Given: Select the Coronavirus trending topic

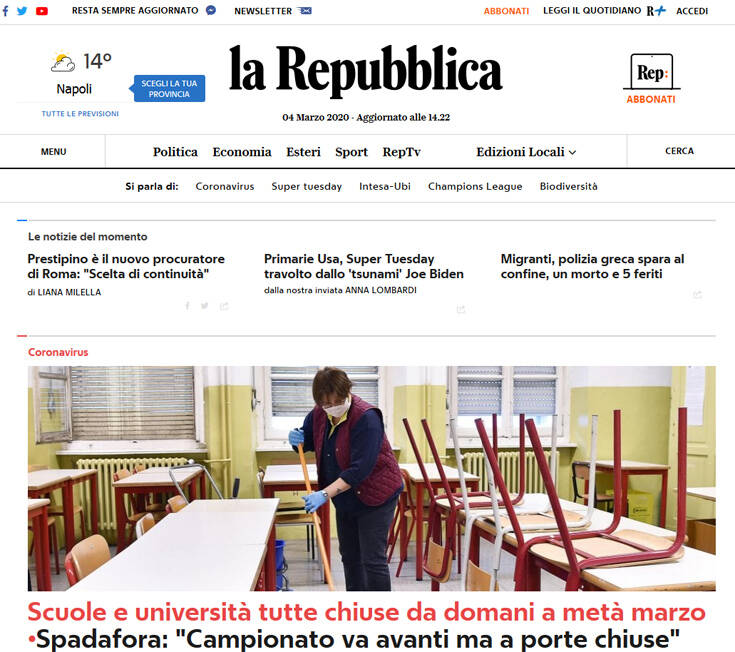Looking at the screenshot, I should click(225, 187).
